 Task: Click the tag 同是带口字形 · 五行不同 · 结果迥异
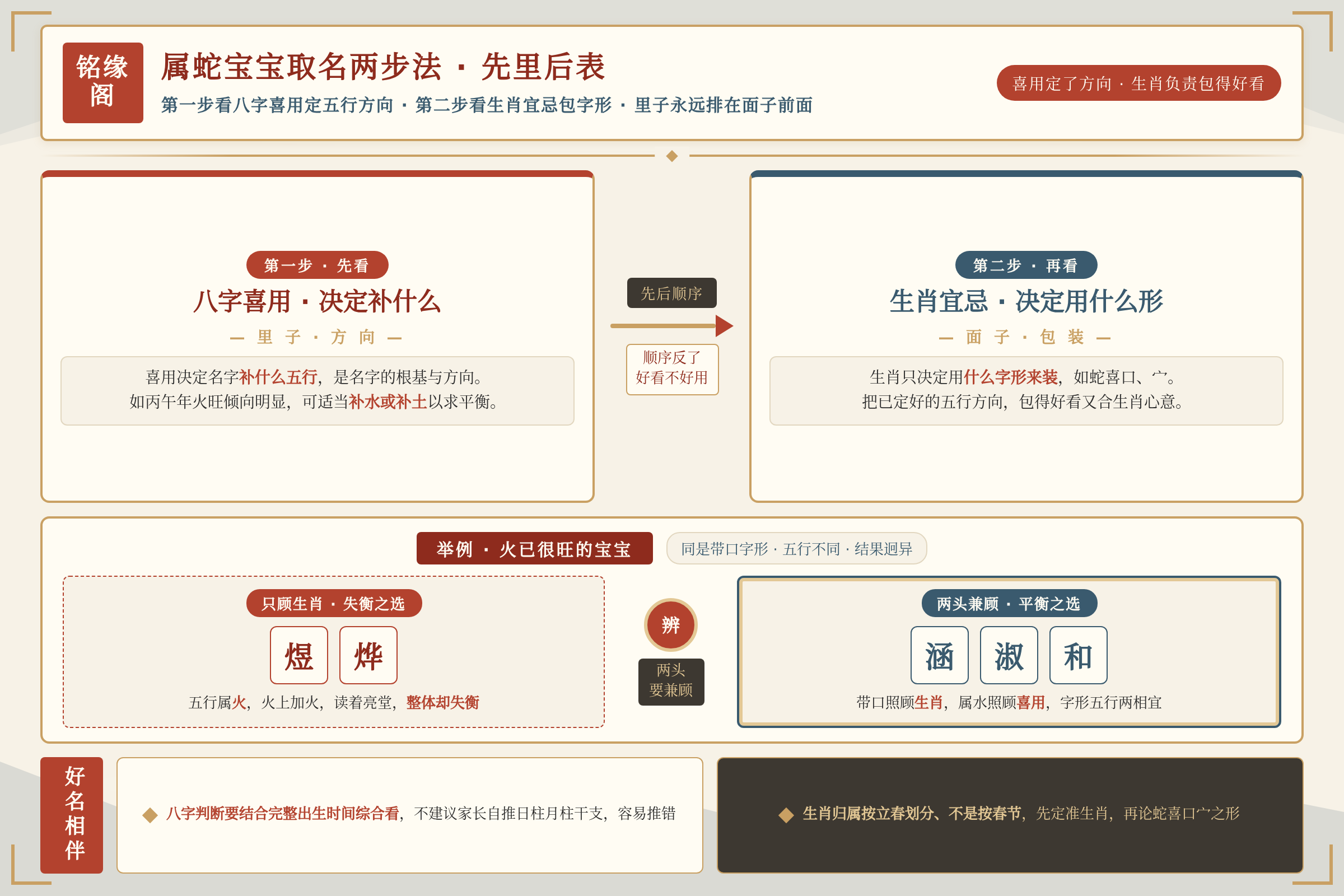[x=796, y=549]
